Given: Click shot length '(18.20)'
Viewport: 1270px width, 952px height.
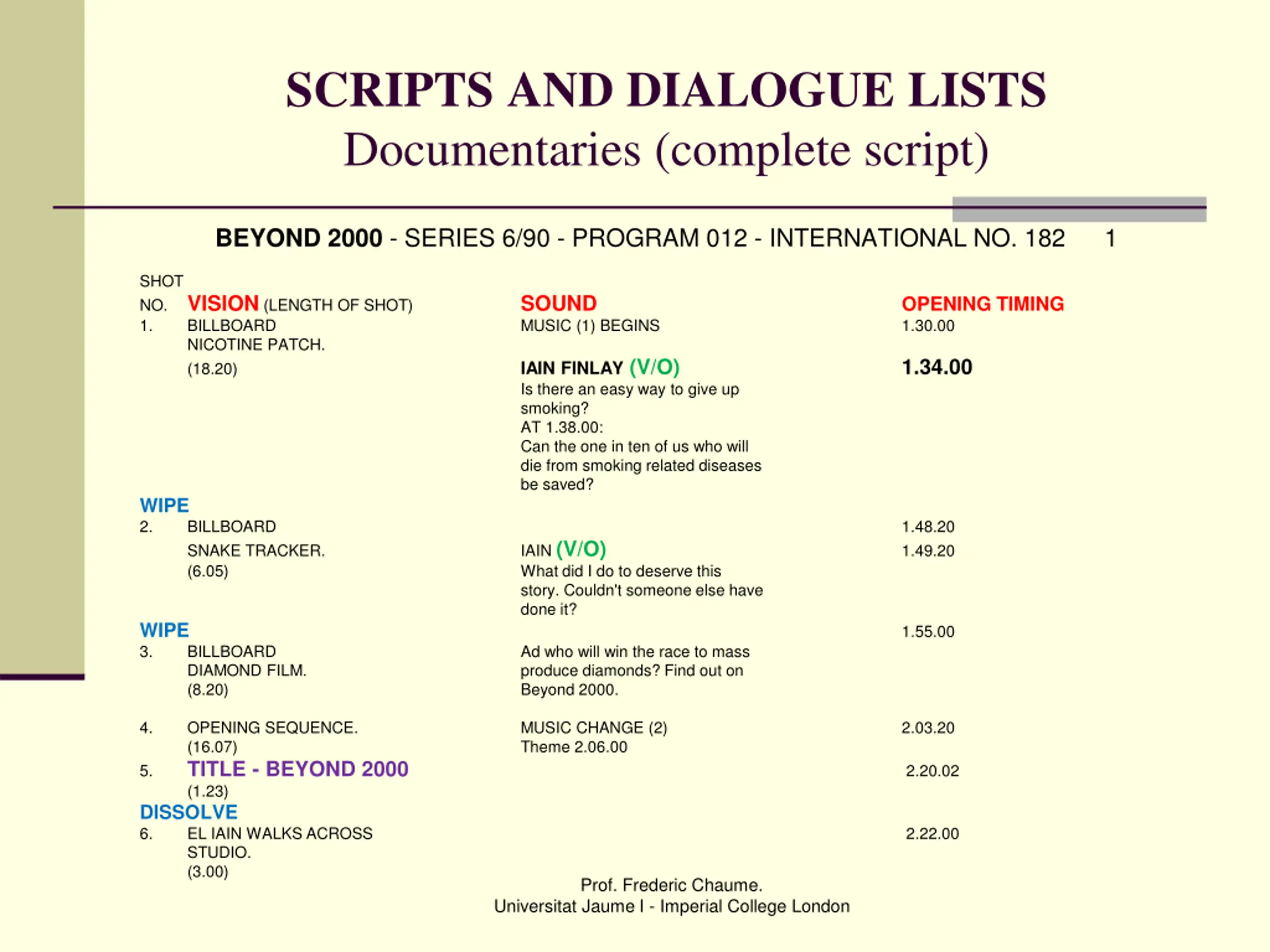Looking at the screenshot, I should (x=212, y=369).
